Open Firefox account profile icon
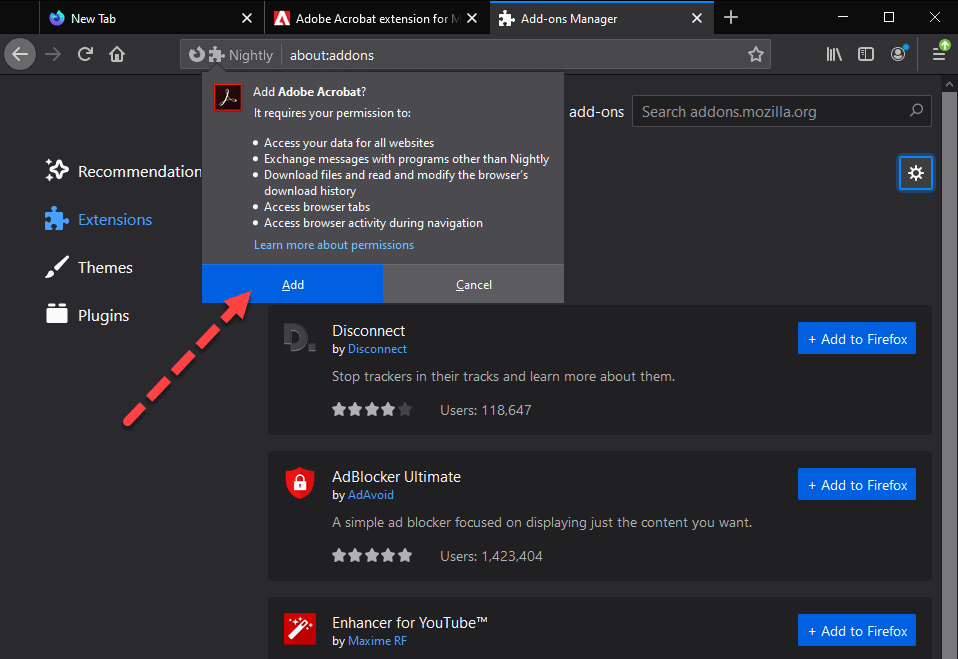 [x=898, y=54]
